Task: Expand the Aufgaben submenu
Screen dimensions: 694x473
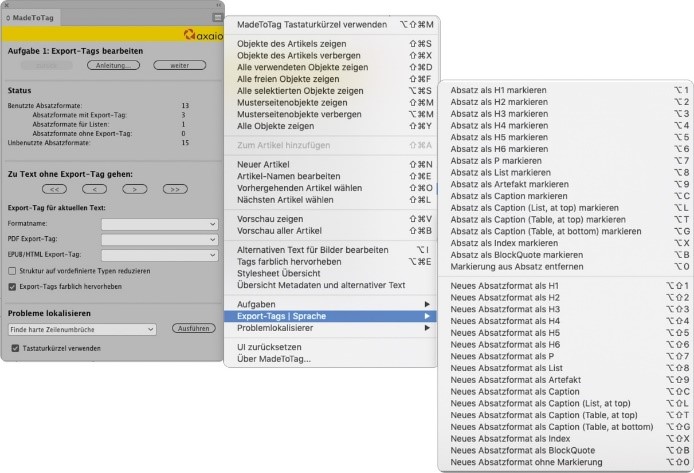Action: (330, 304)
